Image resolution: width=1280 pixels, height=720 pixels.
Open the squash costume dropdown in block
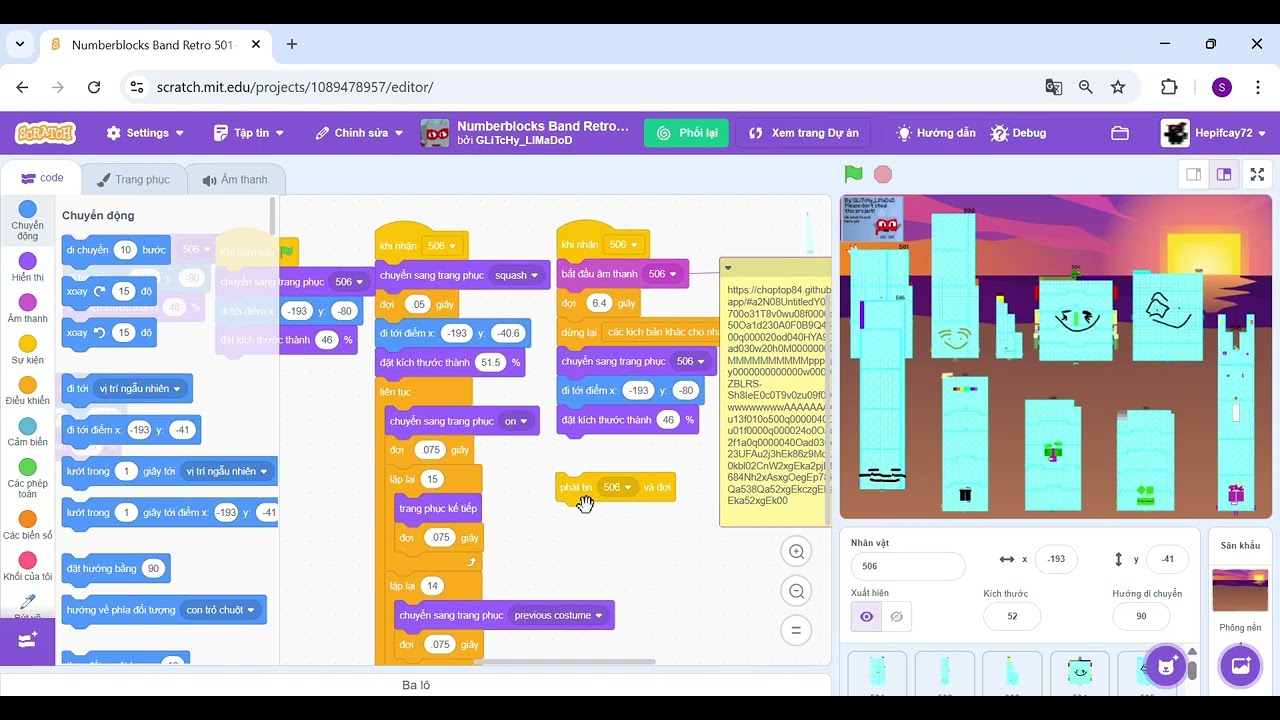pos(516,275)
